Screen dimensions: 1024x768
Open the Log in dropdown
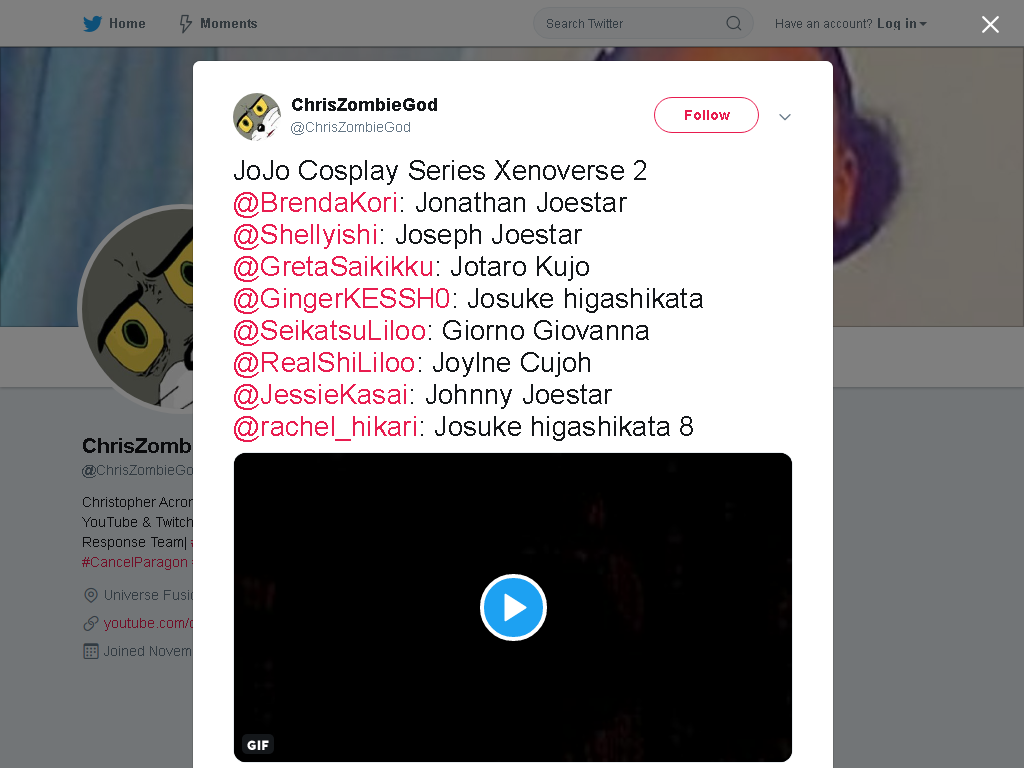[x=901, y=24]
